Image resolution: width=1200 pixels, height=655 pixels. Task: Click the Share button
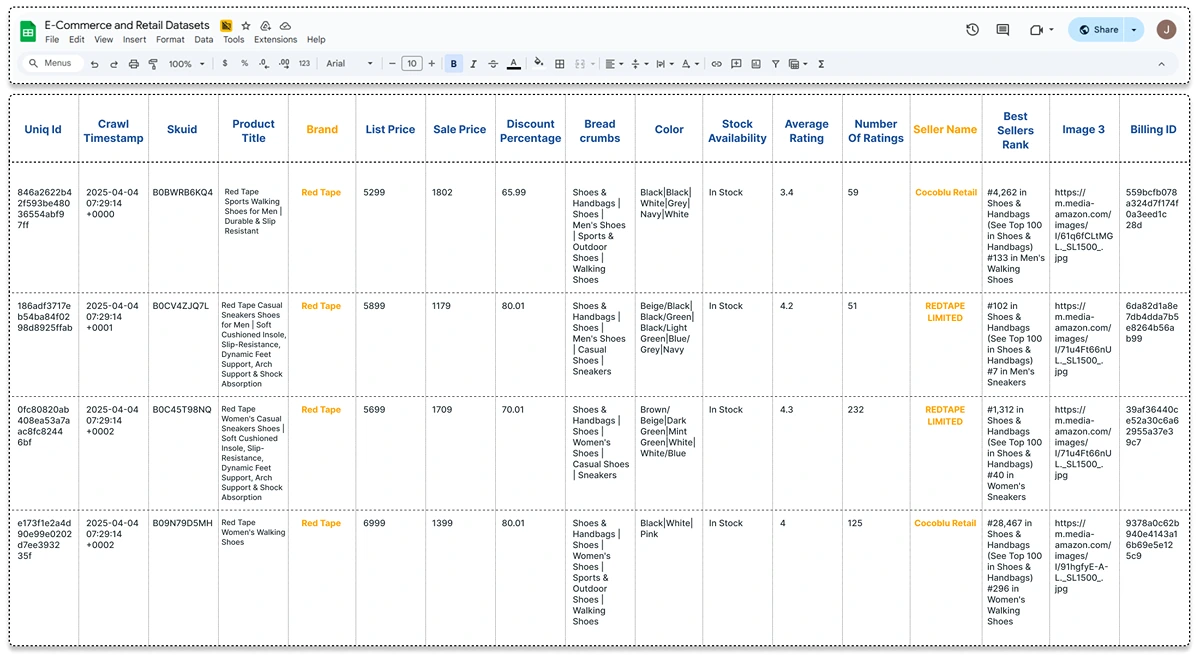coord(1097,30)
